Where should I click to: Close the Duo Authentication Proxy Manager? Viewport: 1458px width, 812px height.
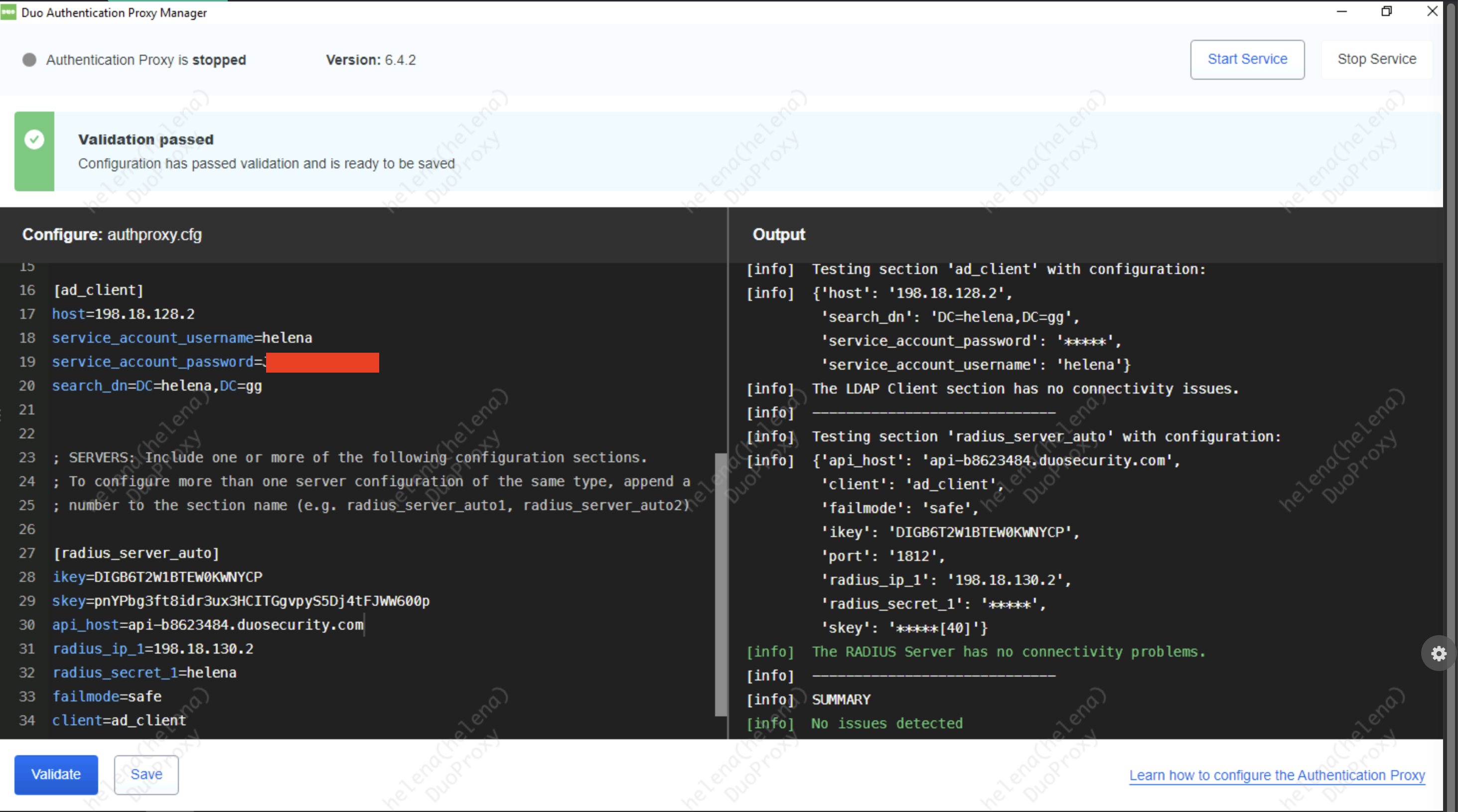1432,11
